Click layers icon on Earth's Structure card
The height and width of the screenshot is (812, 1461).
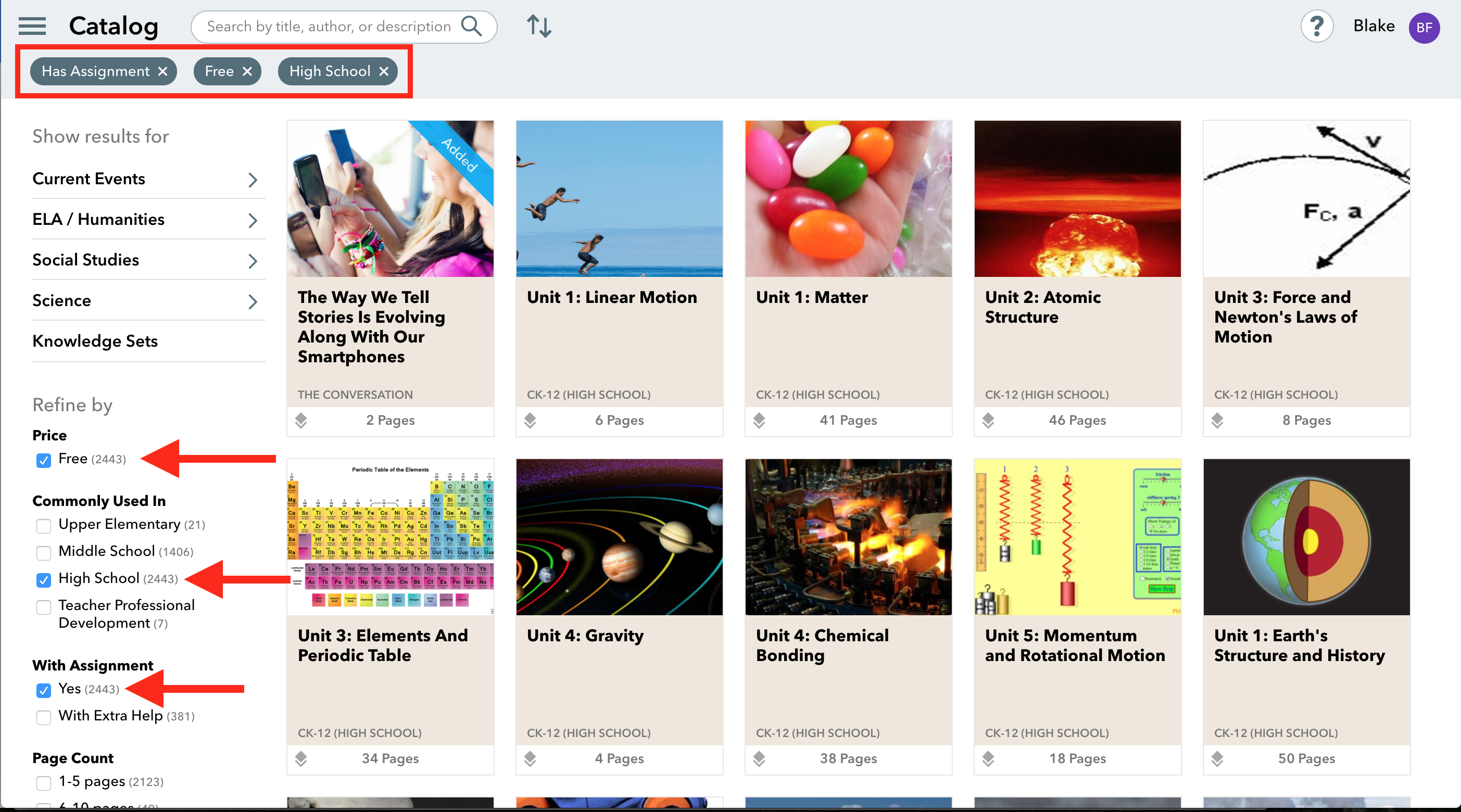[1218, 759]
